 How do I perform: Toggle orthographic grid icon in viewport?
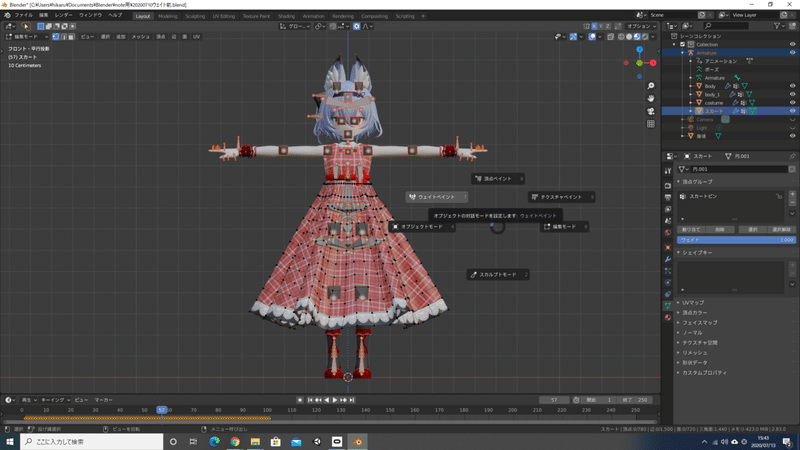pos(651,124)
